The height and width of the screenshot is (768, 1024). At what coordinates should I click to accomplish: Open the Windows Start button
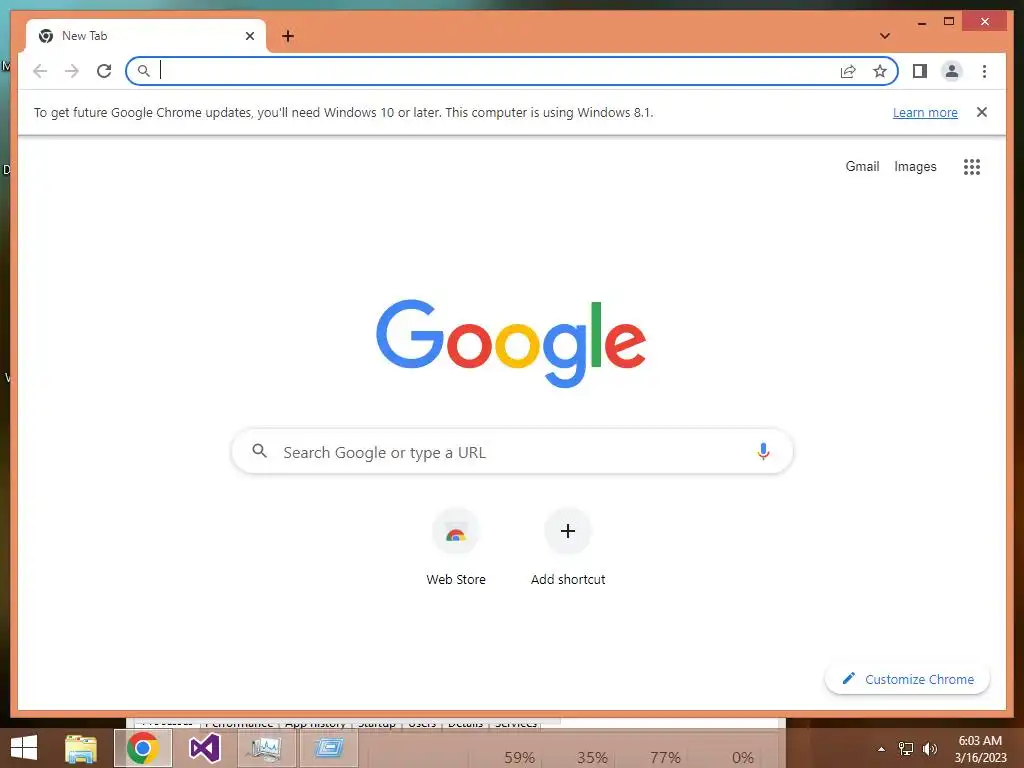[x=24, y=748]
